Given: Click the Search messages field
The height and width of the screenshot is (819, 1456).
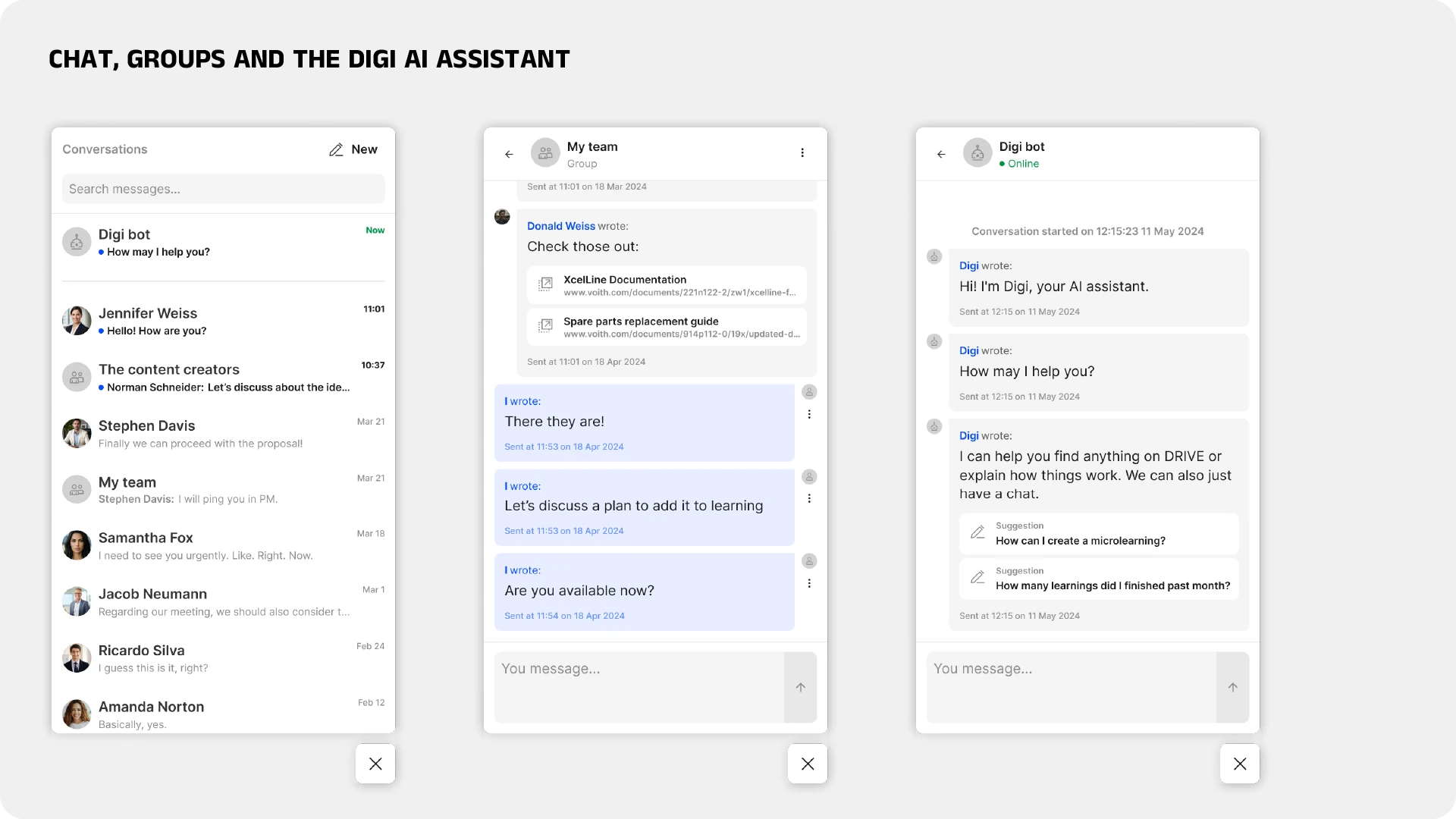Looking at the screenshot, I should [224, 189].
